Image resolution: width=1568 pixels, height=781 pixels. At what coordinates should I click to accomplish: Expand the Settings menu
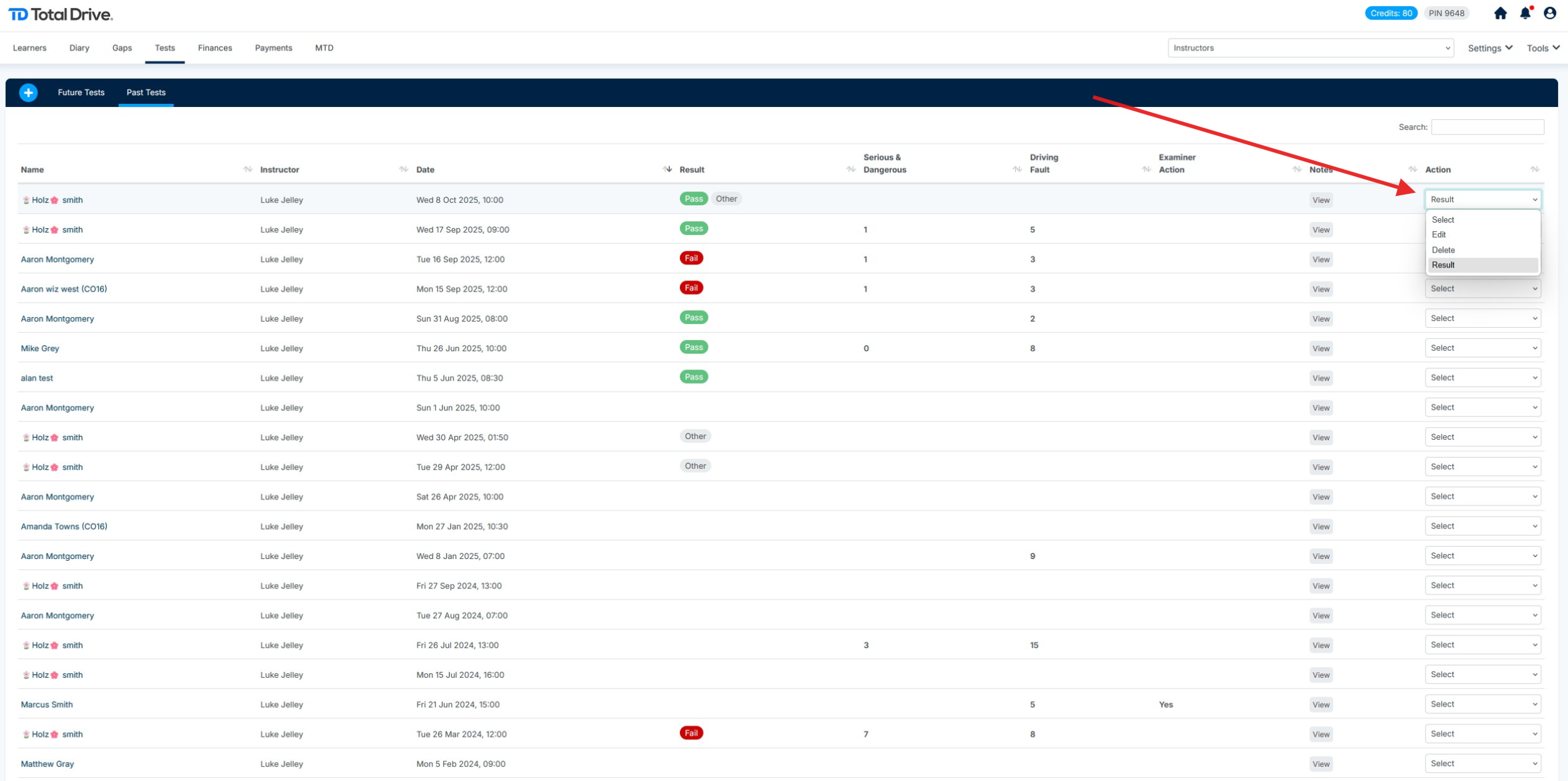click(1490, 48)
